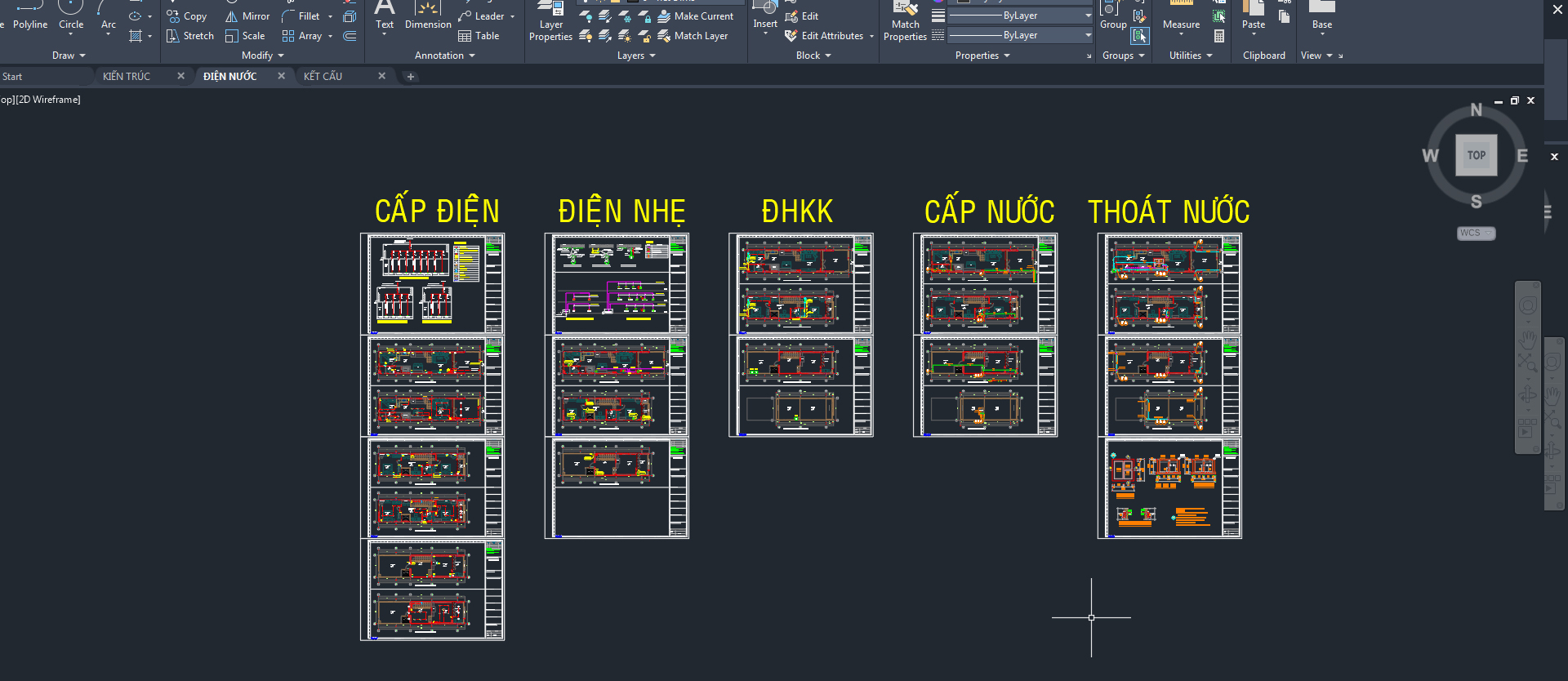The image size is (1568, 681).
Task: Toggle group selection on/off icon
Action: pos(1140,36)
